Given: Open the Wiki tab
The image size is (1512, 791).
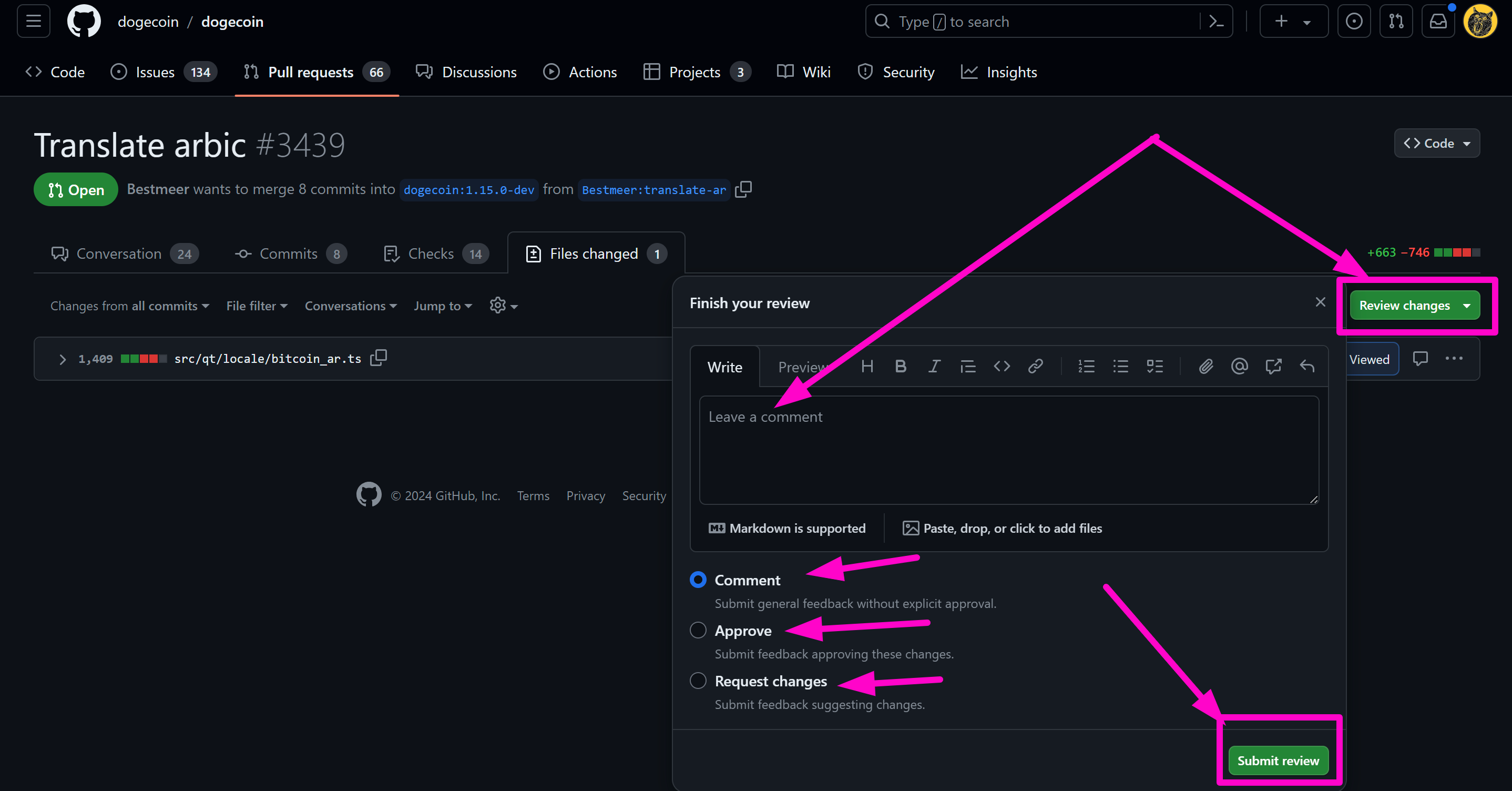Looking at the screenshot, I should pos(803,72).
